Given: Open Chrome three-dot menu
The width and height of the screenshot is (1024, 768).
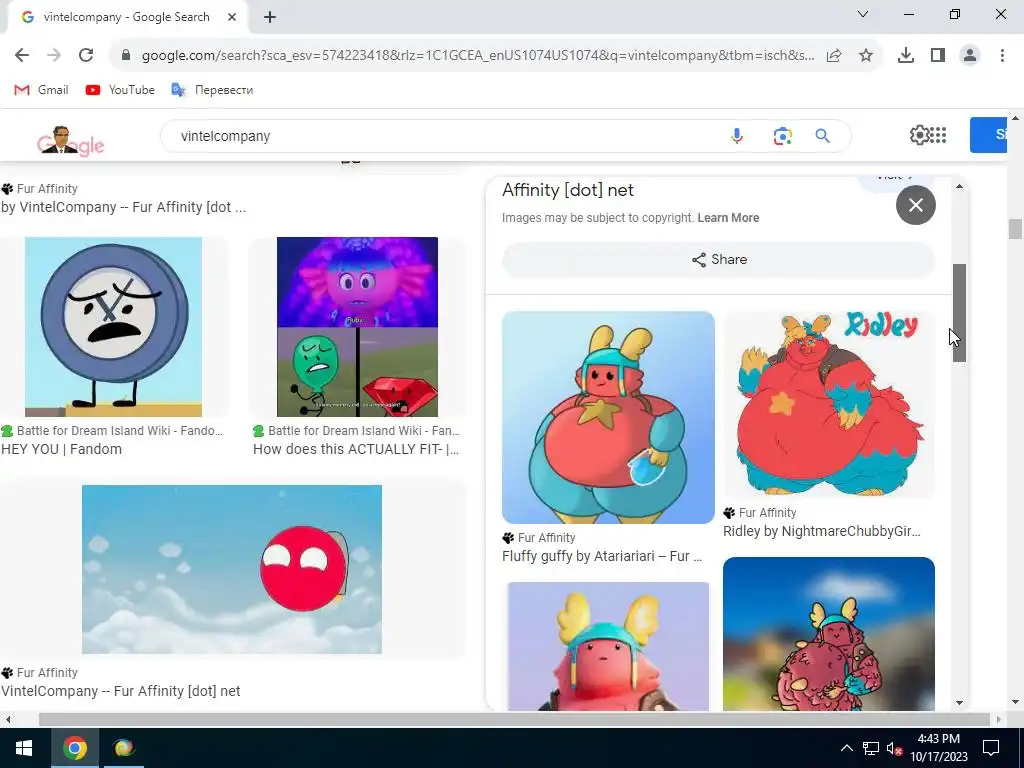Looking at the screenshot, I should (1002, 56).
